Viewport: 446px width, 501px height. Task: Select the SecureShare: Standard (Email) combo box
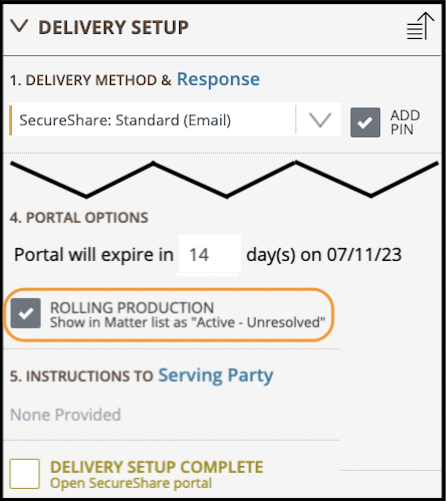point(175,120)
